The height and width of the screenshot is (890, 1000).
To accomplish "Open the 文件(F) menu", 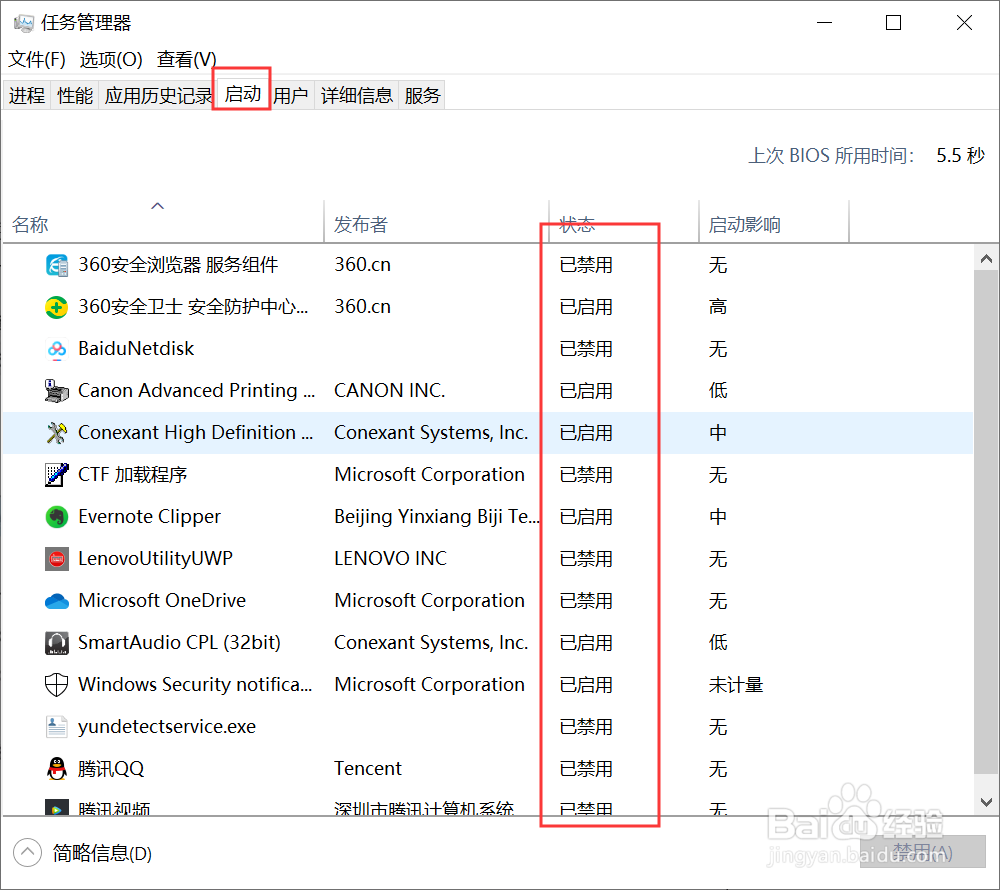I will [36, 59].
